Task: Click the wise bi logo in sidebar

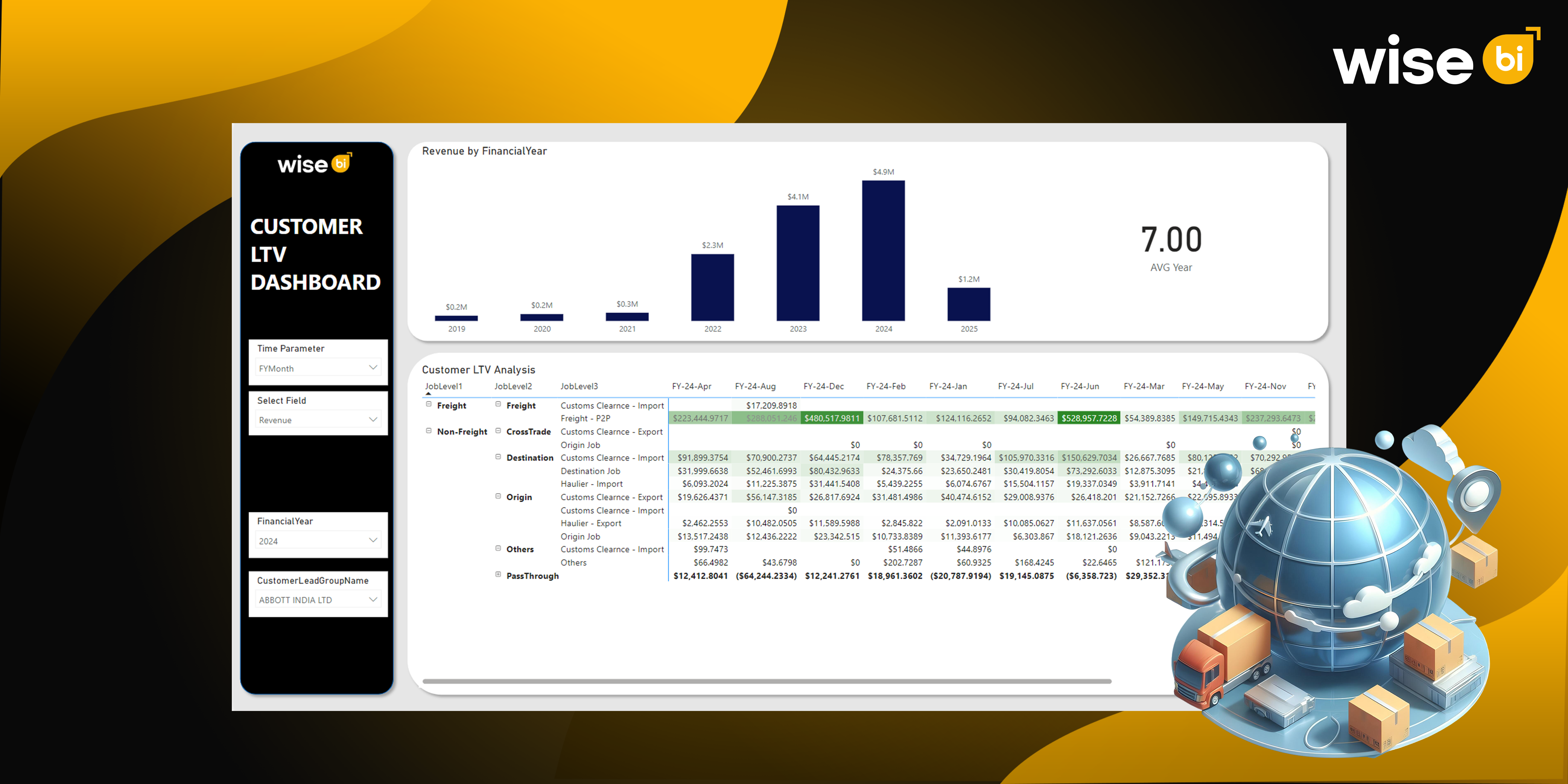Action: click(315, 164)
